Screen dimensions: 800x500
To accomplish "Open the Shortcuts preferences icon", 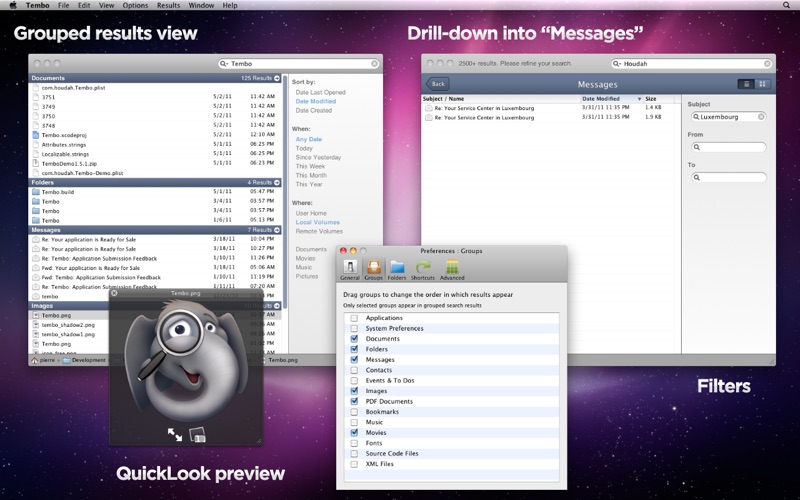I will coord(422,269).
